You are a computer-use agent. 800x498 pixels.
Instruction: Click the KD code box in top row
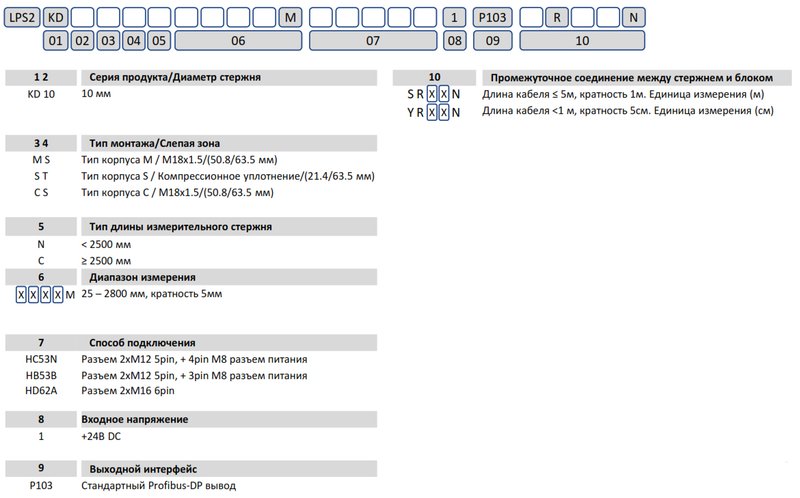coord(56,18)
